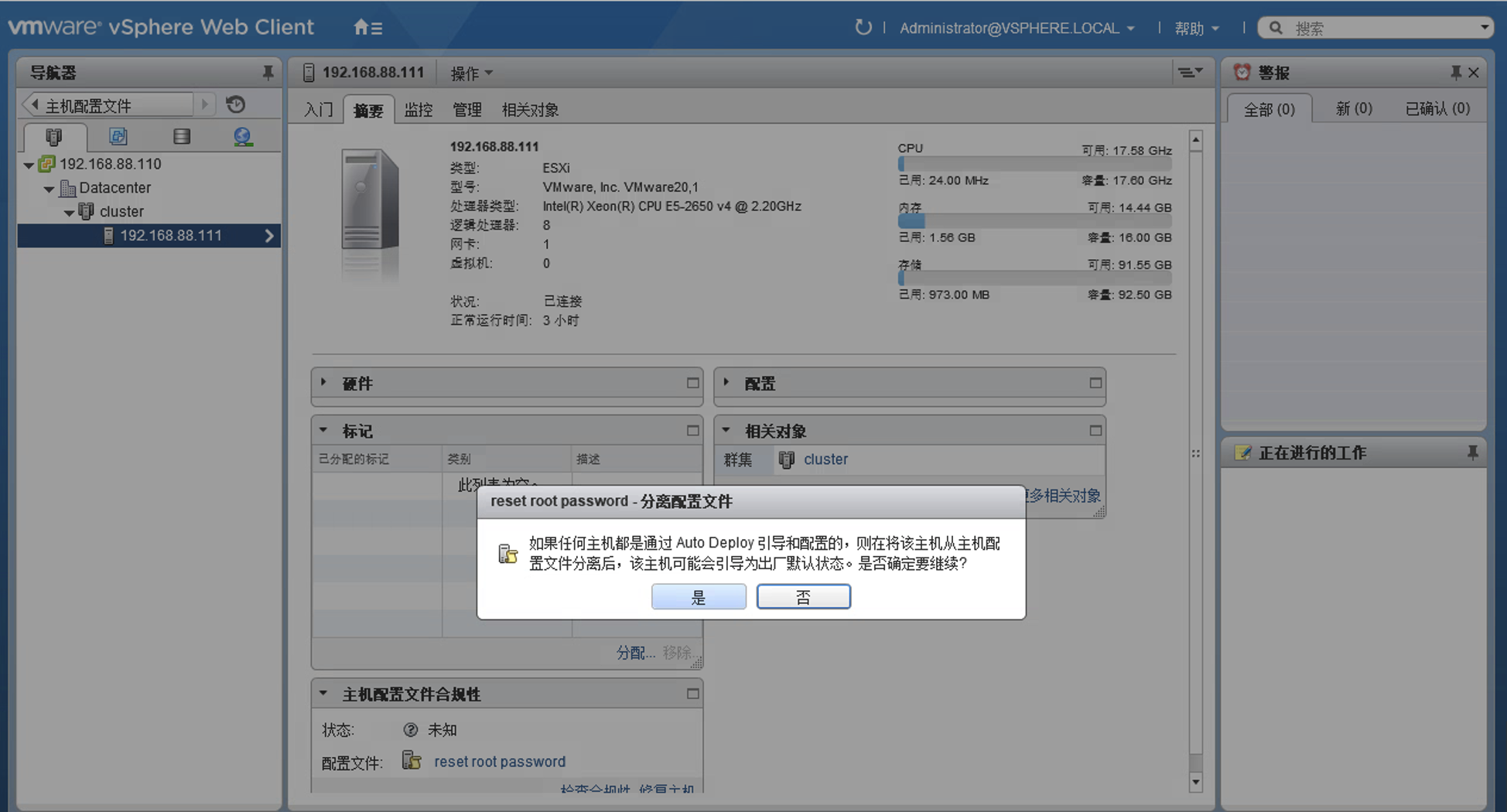The width and height of the screenshot is (1507, 812).
Task: Maximize the 相关对象 panel
Action: click(1095, 430)
